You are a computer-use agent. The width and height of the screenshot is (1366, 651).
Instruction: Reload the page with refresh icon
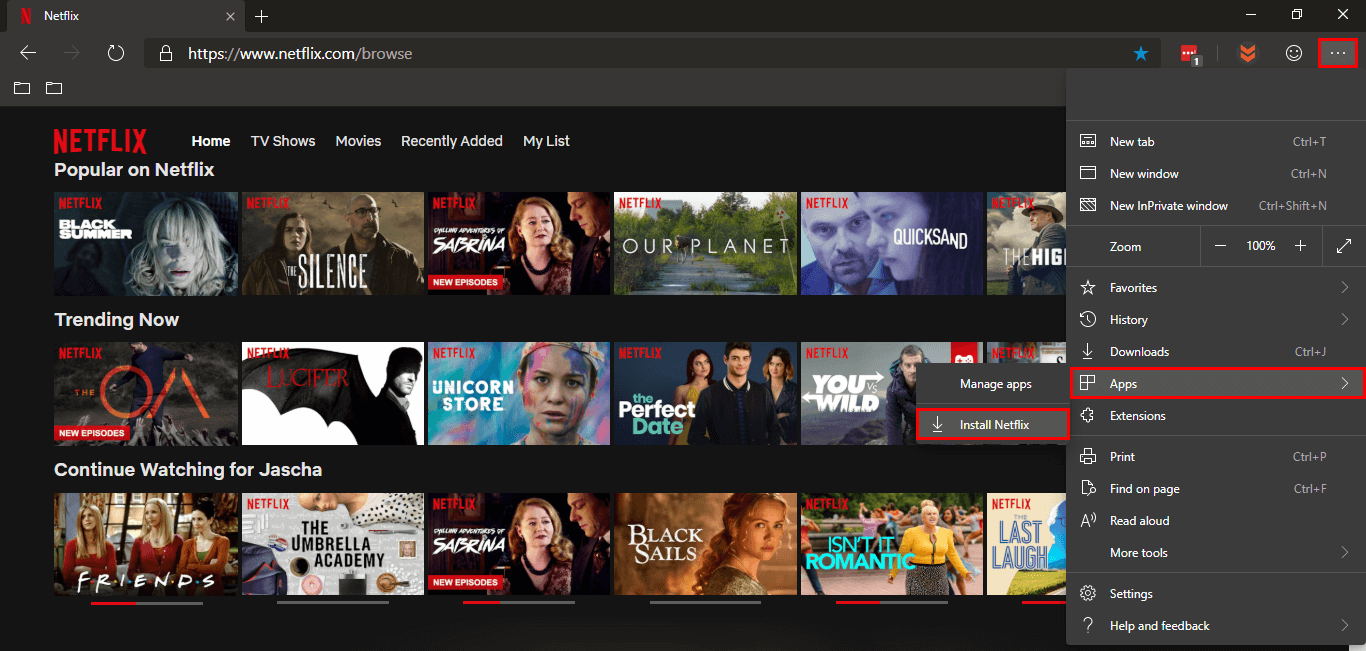point(115,53)
